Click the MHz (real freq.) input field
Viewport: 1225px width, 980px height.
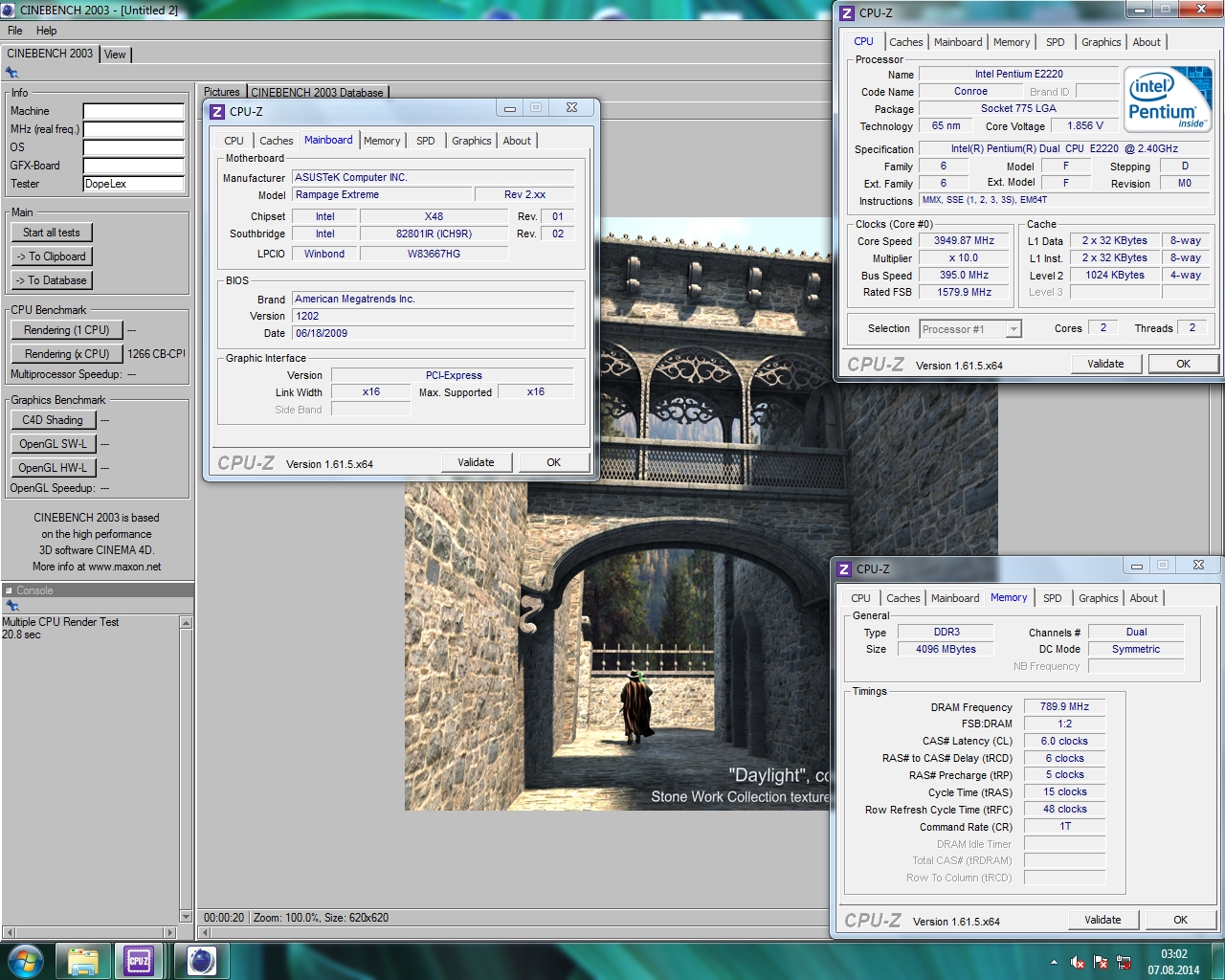[133, 129]
